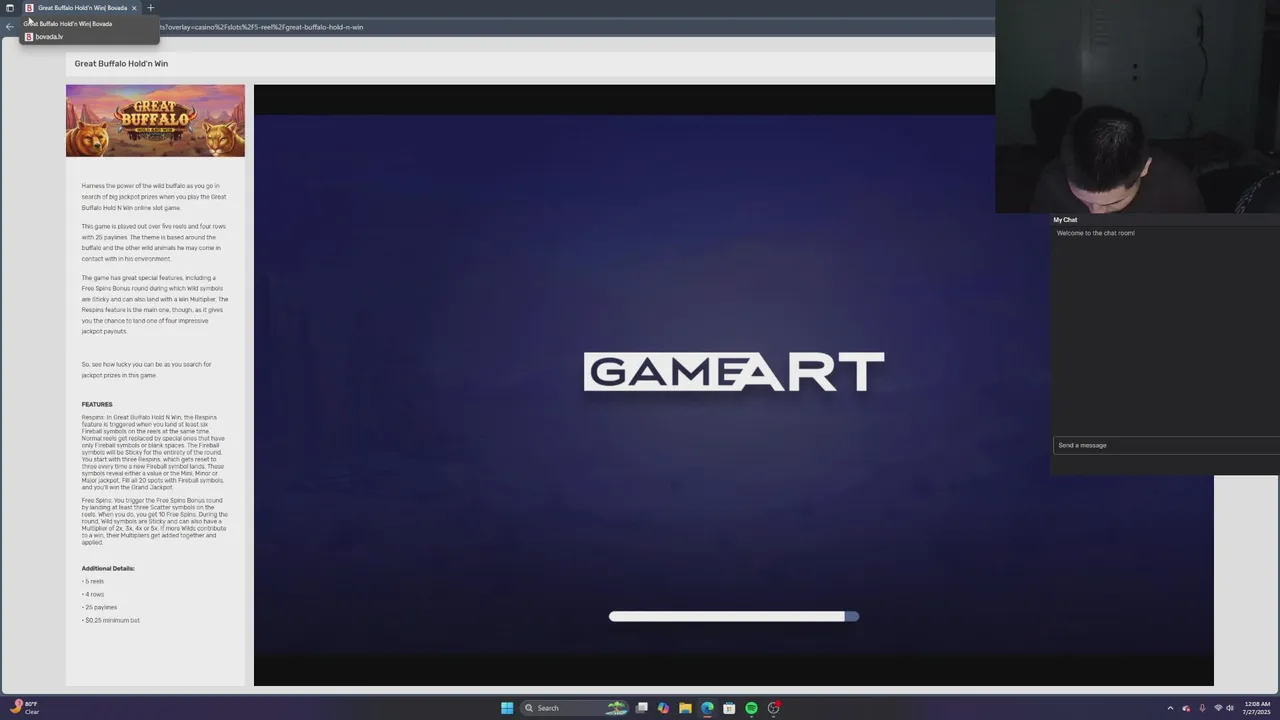The width and height of the screenshot is (1280, 720).
Task: Switch to Microsoft Edge in the taskbar
Action: coord(707,708)
